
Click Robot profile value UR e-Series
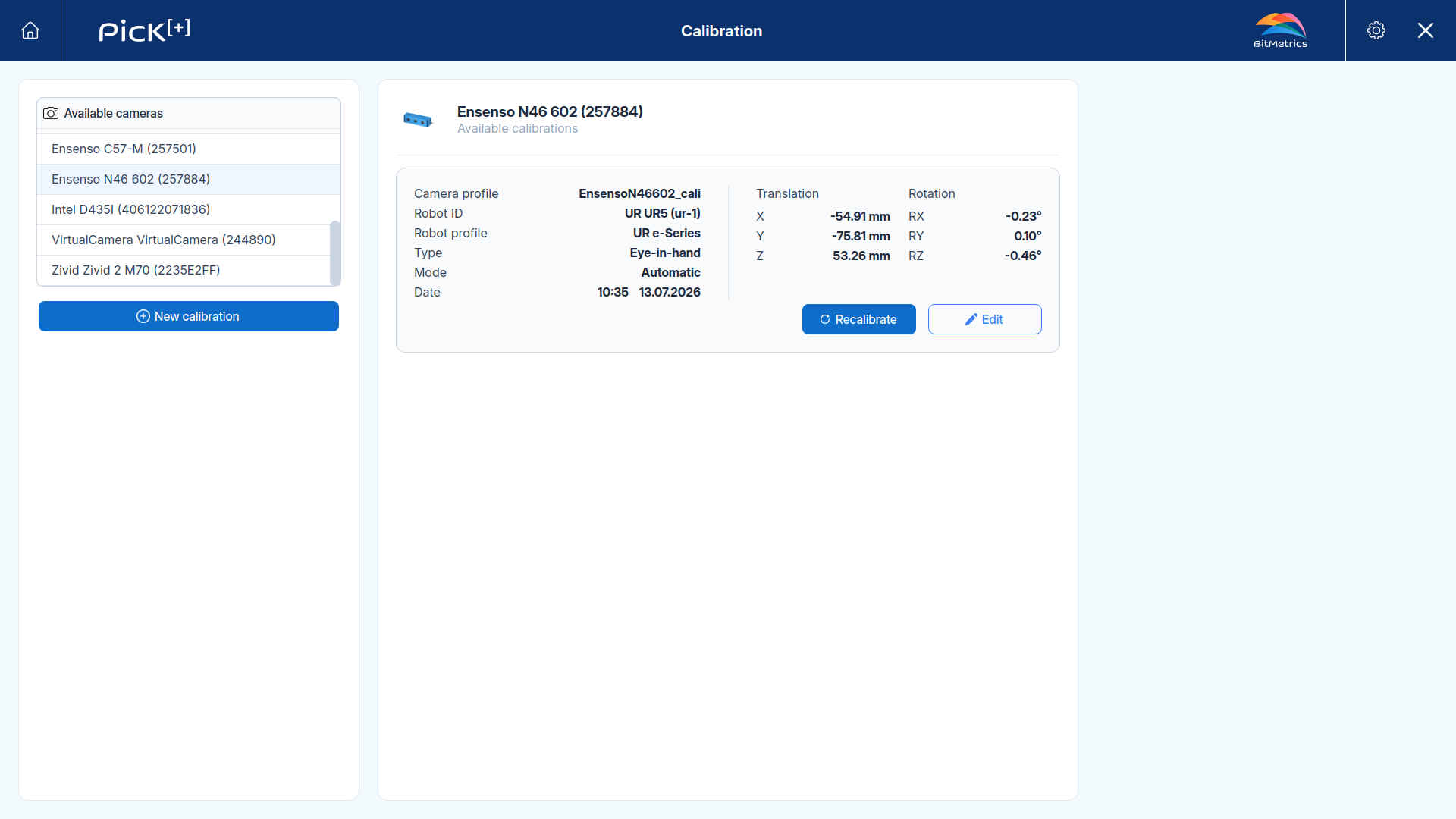pyautogui.click(x=667, y=233)
